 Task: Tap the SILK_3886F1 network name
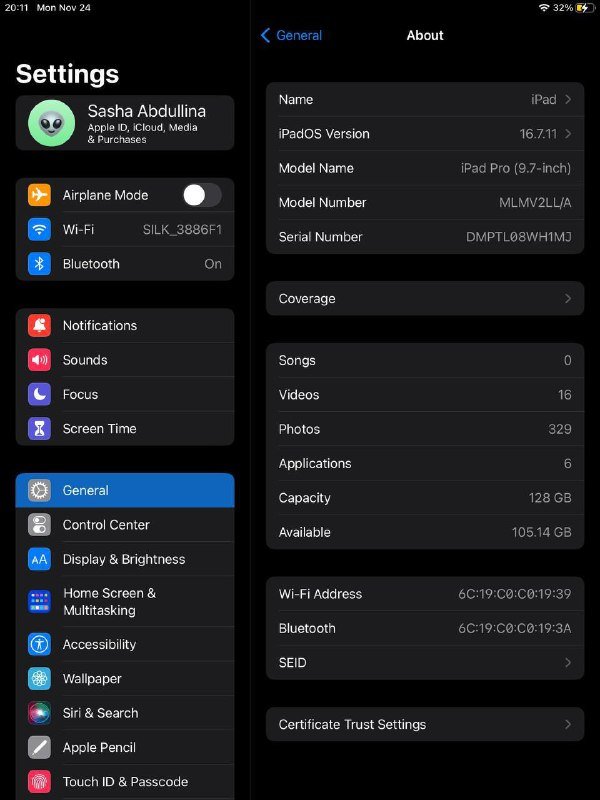182,230
